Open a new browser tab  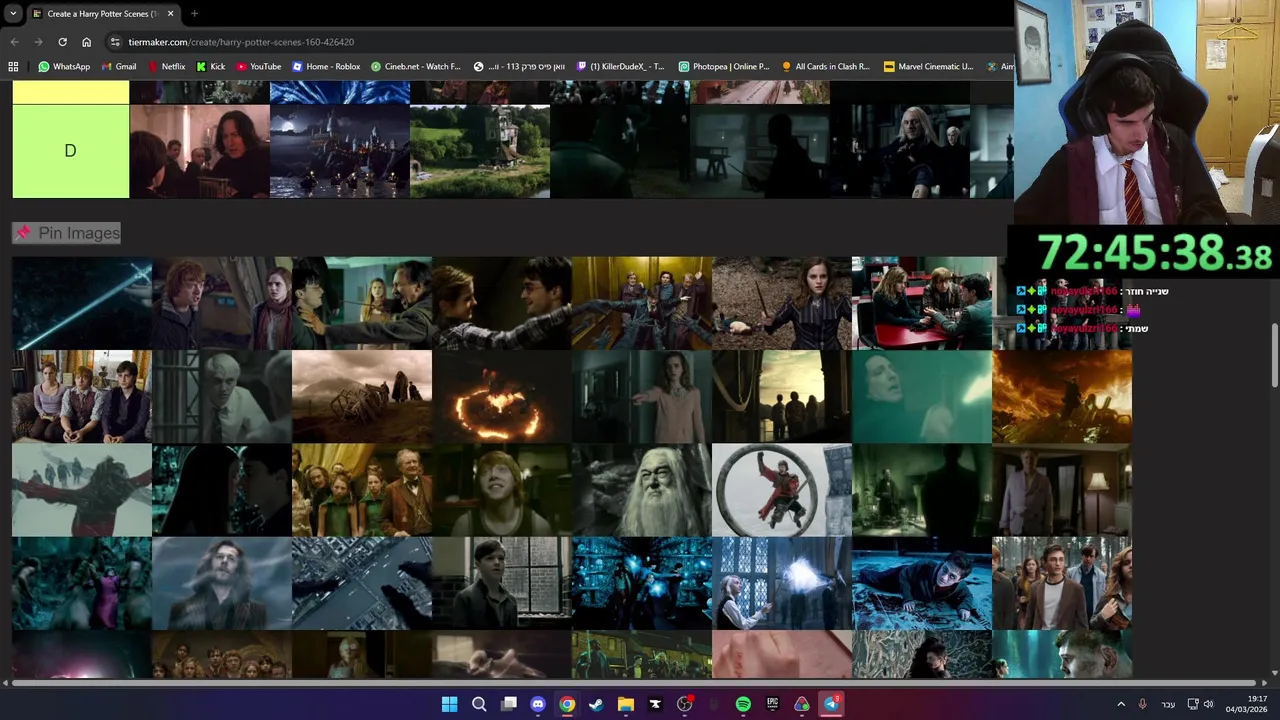(x=194, y=14)
